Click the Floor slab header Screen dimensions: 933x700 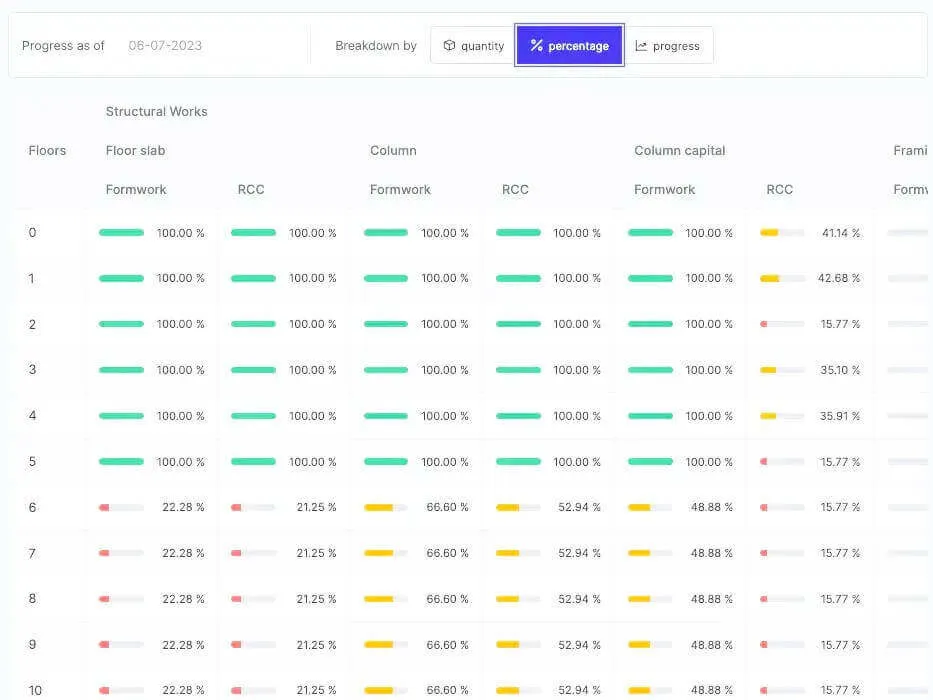(135, 151)
